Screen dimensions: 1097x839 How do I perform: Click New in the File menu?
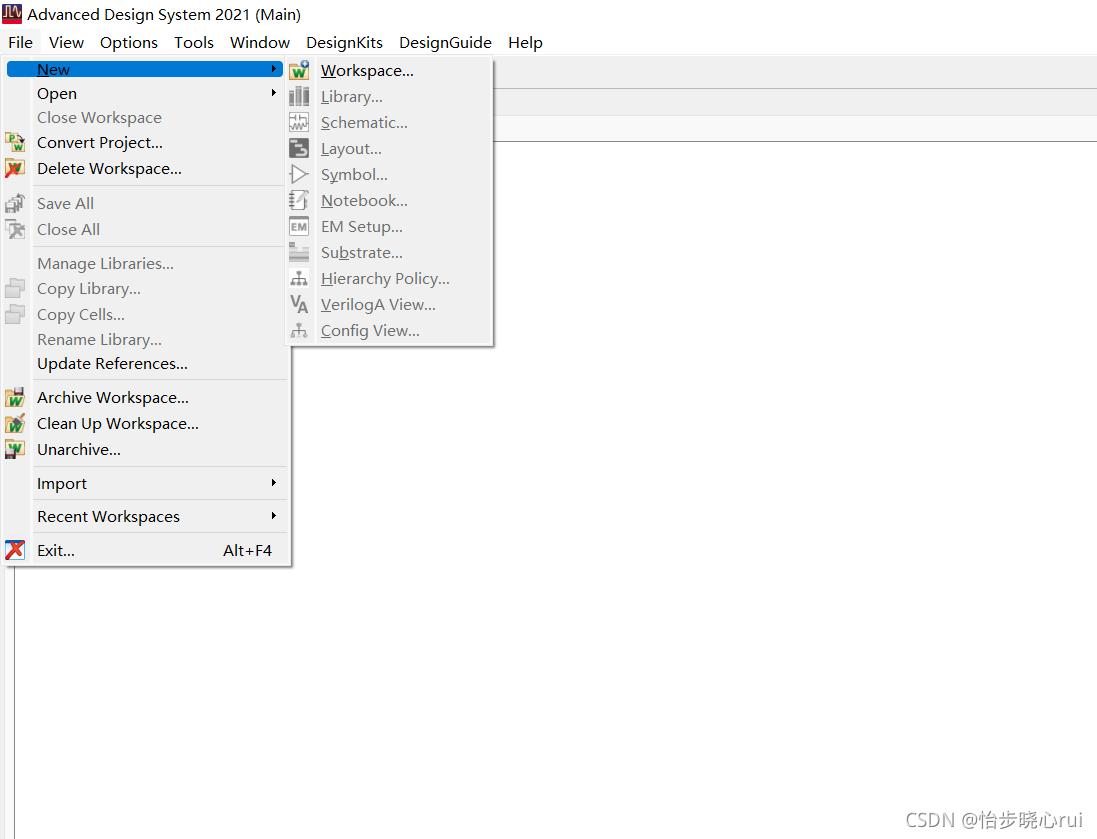(145, 69)
